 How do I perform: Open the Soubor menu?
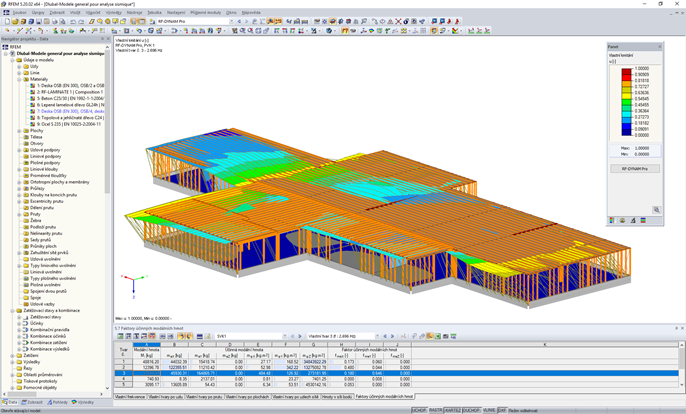click(x=19, y=13)
